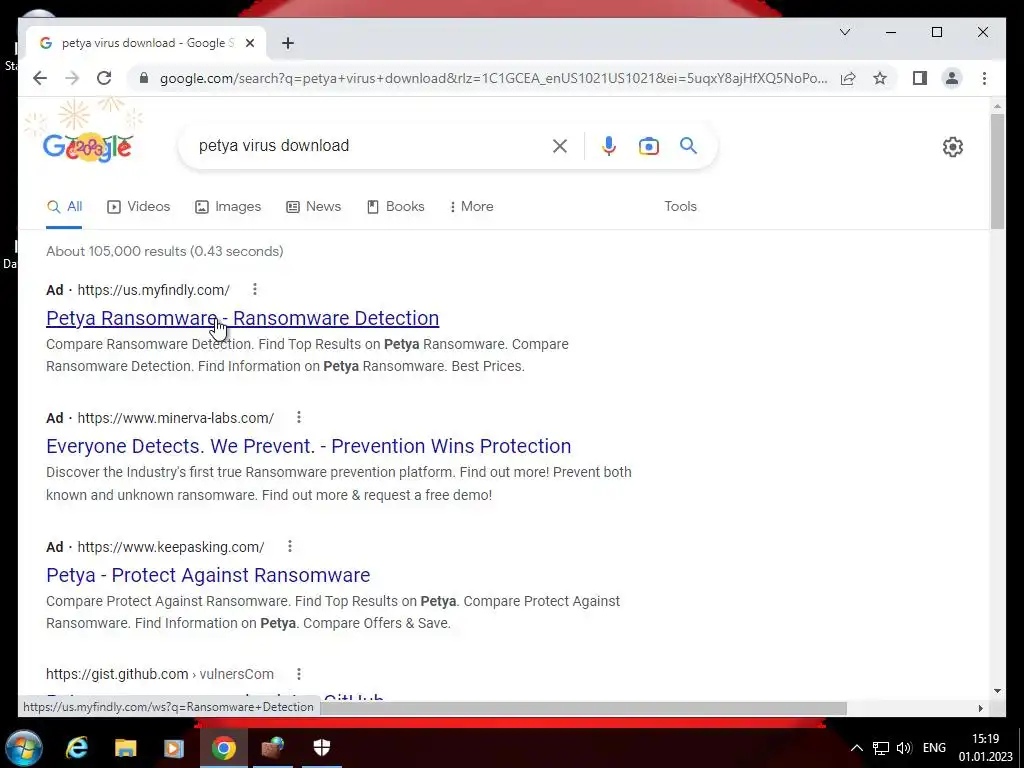Click the ENG language indicator

pyautogui.click(x=934, y=748)
